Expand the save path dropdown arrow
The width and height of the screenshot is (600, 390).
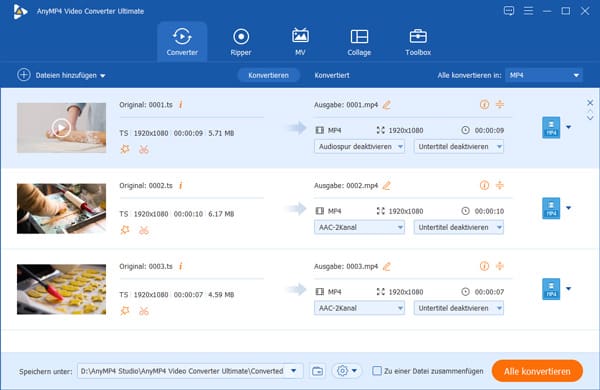[x=294, y=371]
